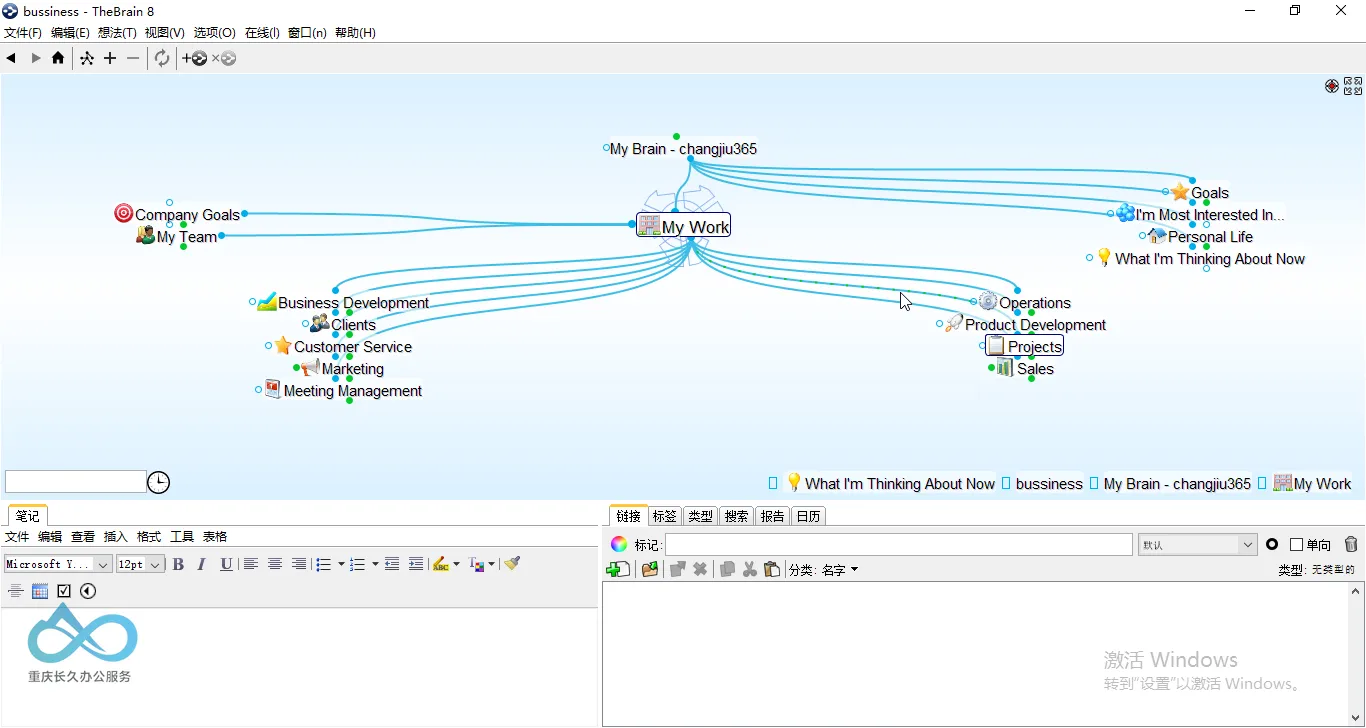Click the text color swatch icon
Image resolution: width=1366 pixels, height=728 pixels.
pyautogui.click(x=476, y=564)
